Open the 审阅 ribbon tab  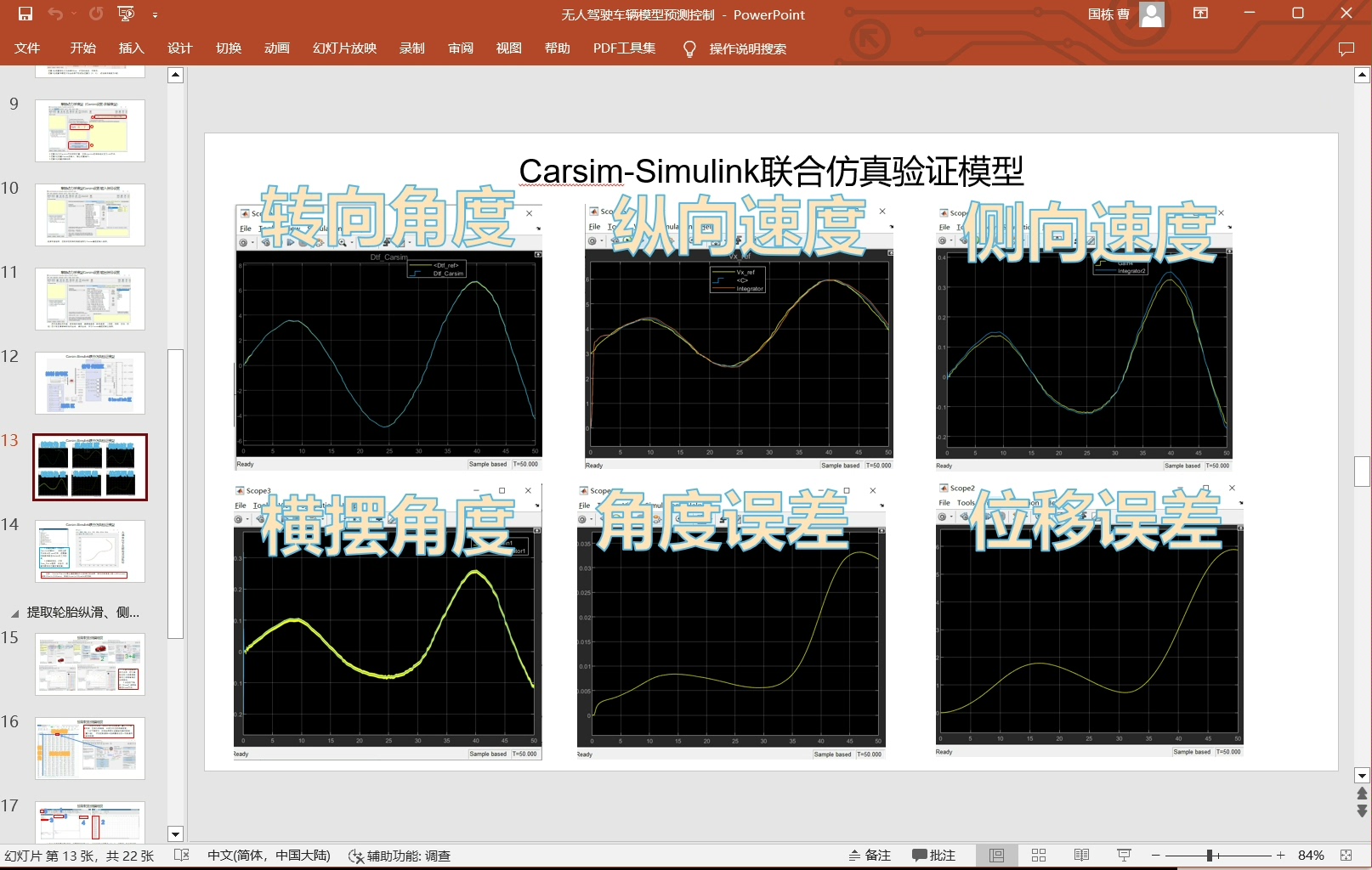[461, 48]
